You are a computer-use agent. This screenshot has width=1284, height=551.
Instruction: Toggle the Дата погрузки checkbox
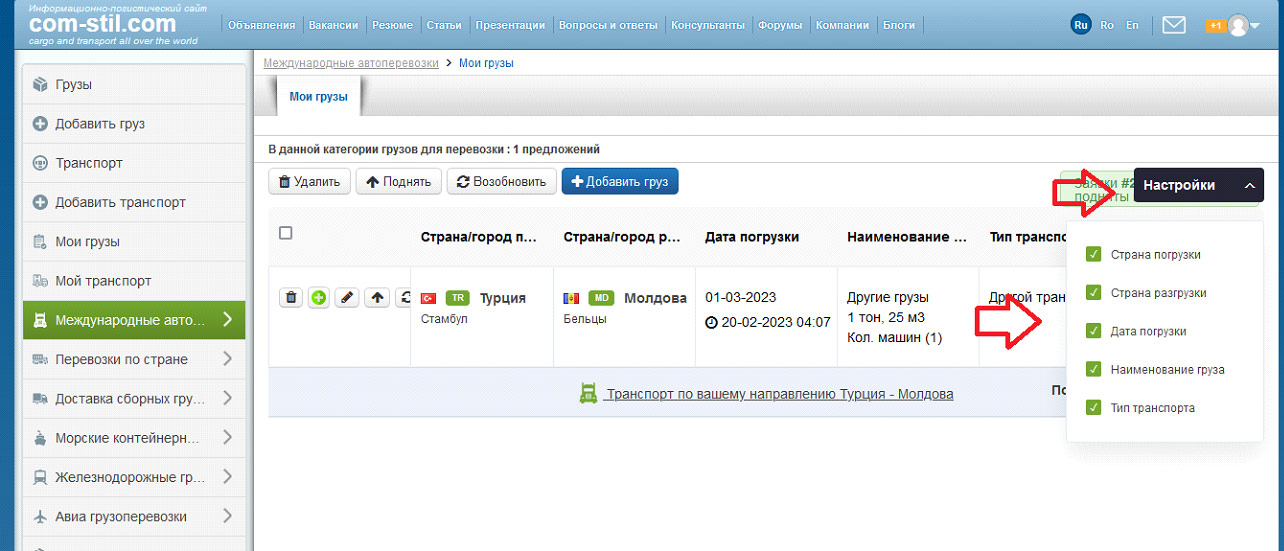1093,331
